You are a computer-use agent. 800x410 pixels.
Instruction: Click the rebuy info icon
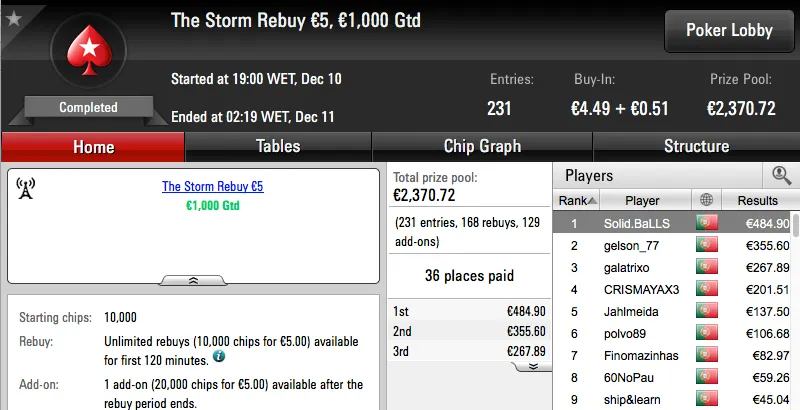tap(218, 356)
